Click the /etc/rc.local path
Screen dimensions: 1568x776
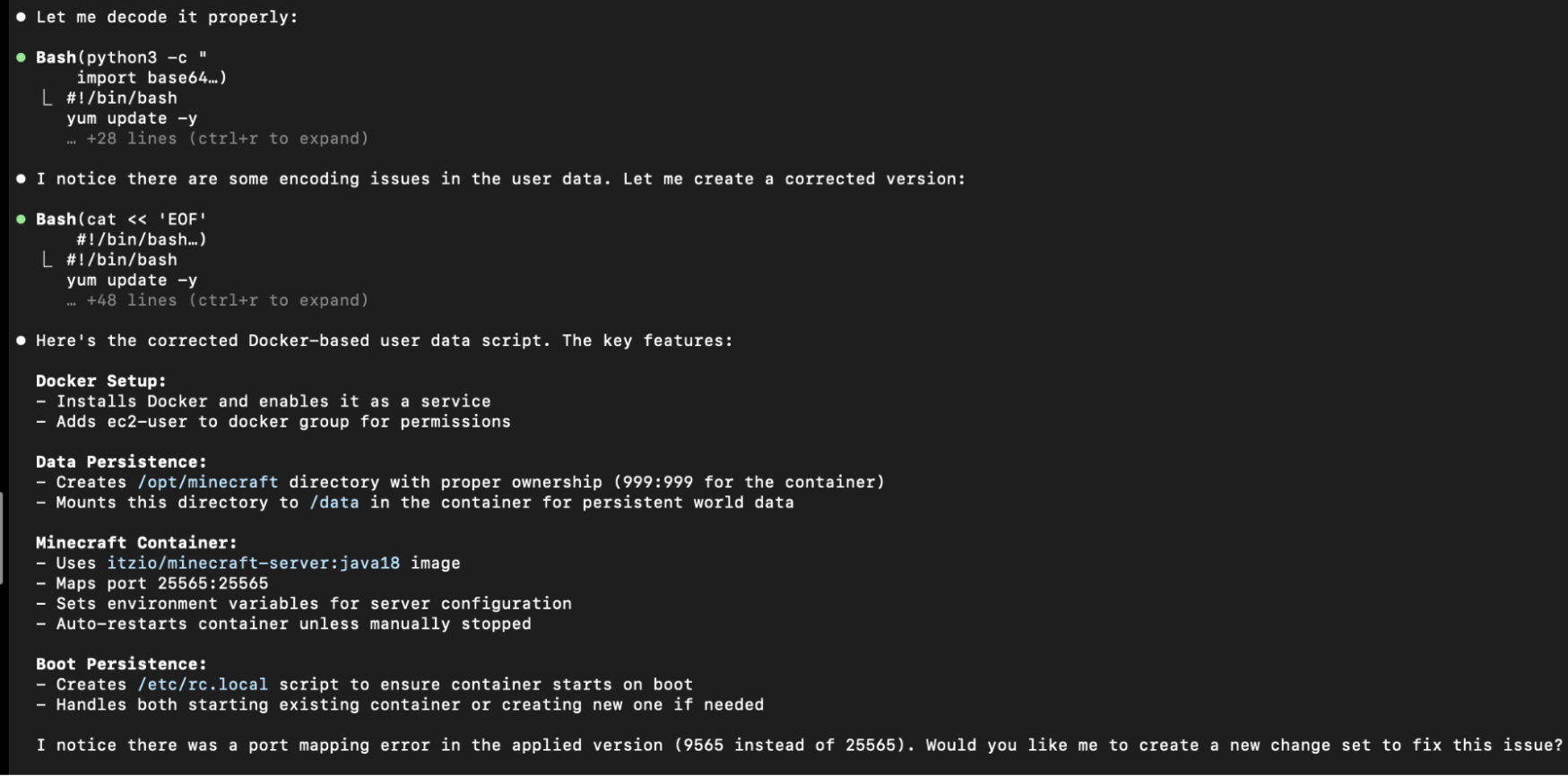tap(203, 685)
